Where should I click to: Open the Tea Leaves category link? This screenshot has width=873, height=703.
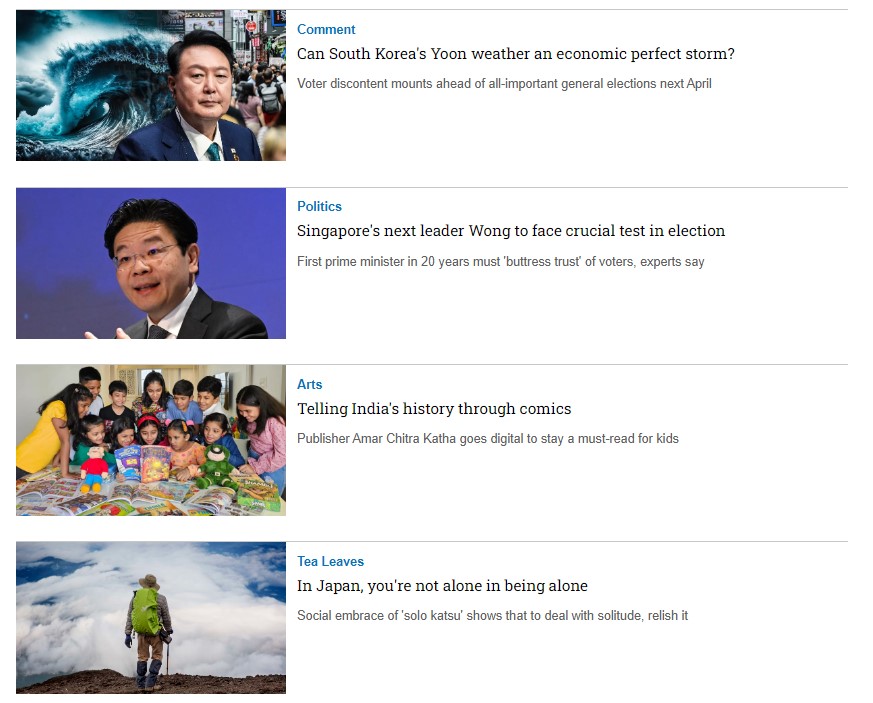point(330,562)
